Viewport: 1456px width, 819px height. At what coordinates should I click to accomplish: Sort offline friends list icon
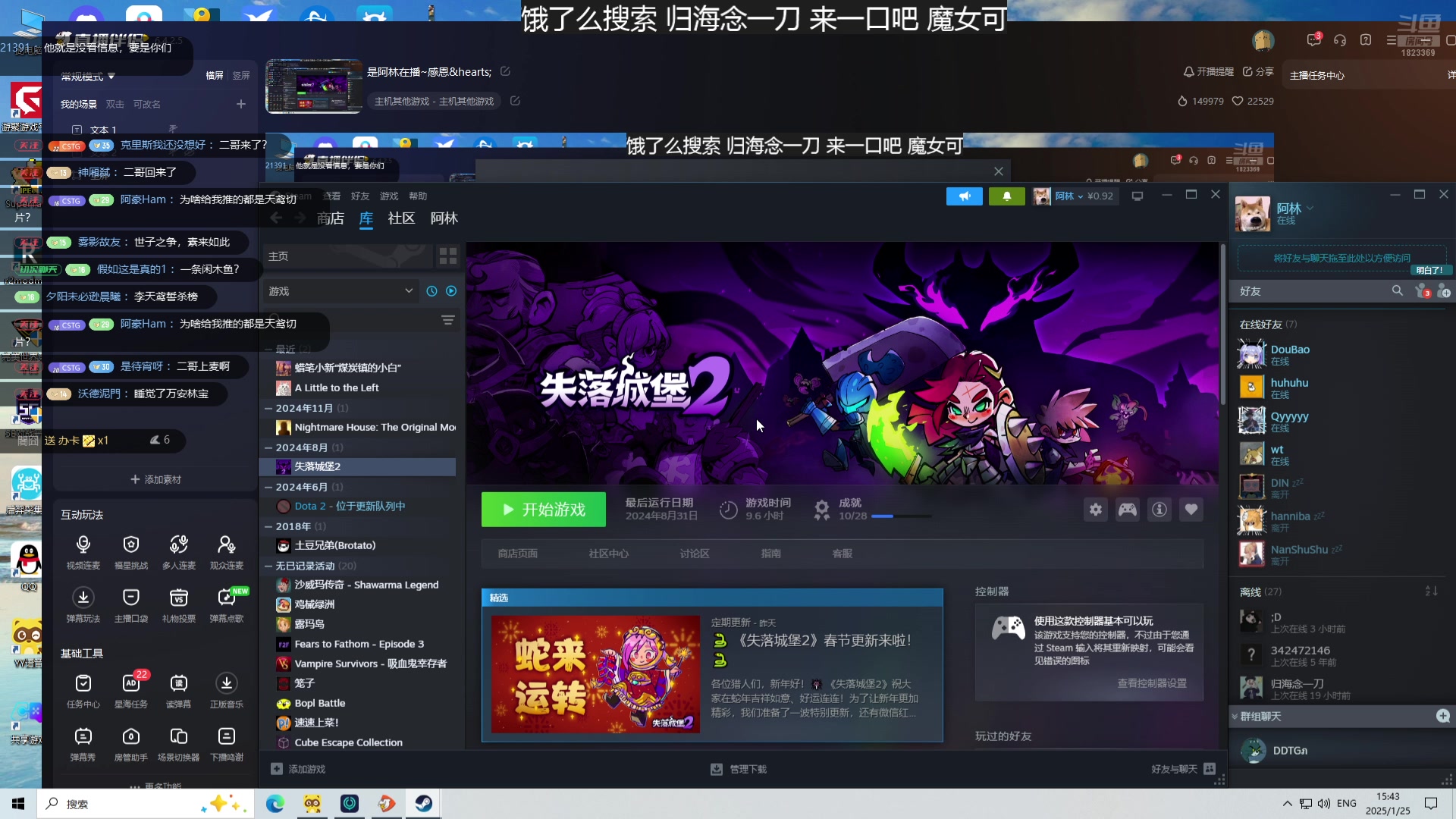point(1432,591)
